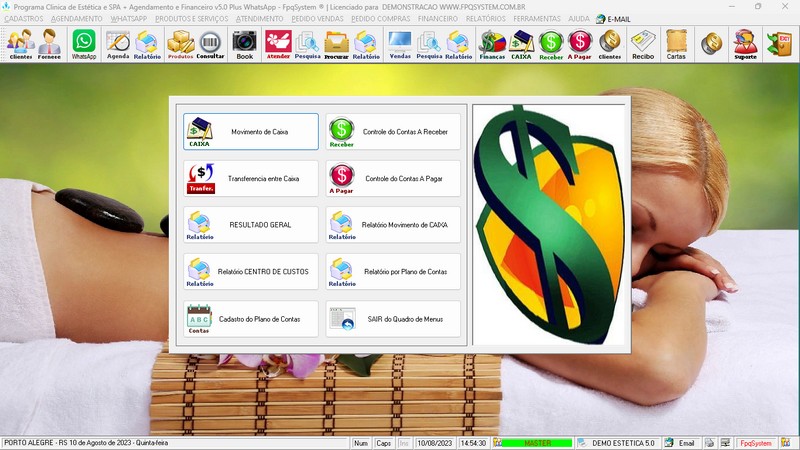Open the RELATÓRIOS menu
Screen dimensions: 800x450
pyautogui.click(x=486, y=18)
